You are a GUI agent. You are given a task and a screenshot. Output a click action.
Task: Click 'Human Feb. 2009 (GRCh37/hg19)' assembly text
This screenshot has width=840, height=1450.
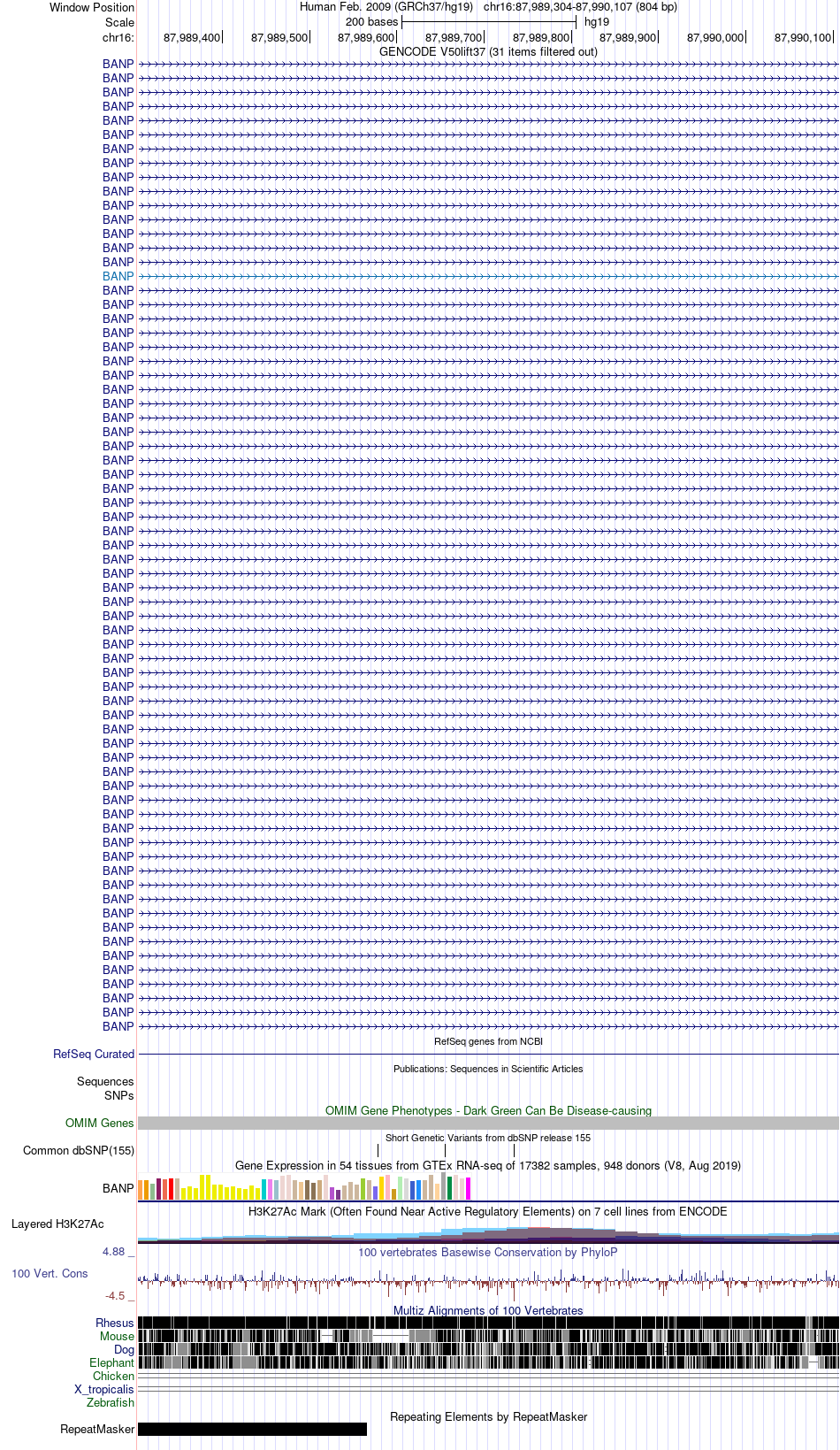click(386, 6)
